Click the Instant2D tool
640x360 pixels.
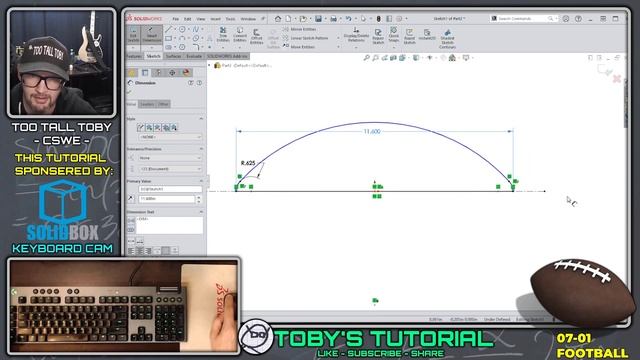pyautogui.click(x=427, y=35)
